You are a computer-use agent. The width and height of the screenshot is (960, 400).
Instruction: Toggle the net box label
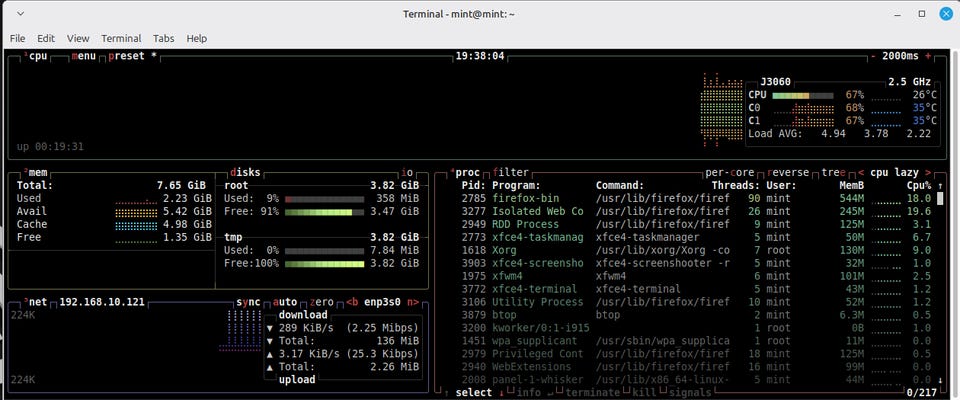click(36, 302)
